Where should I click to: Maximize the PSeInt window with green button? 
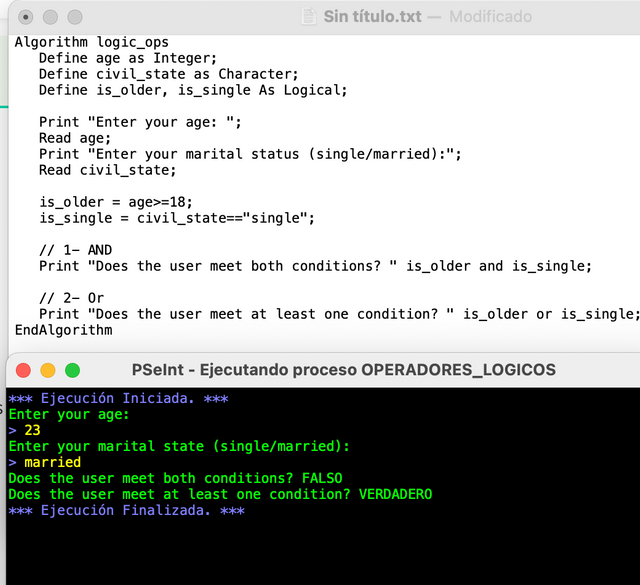click(72, 370)
